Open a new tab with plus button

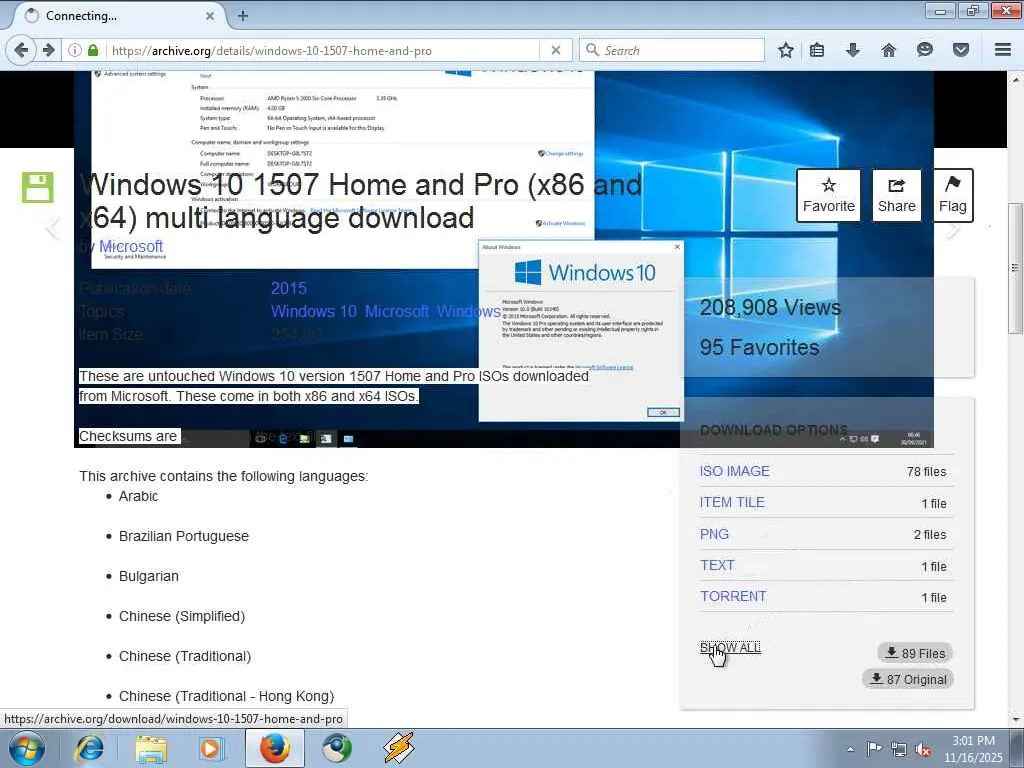coord(243,16)
